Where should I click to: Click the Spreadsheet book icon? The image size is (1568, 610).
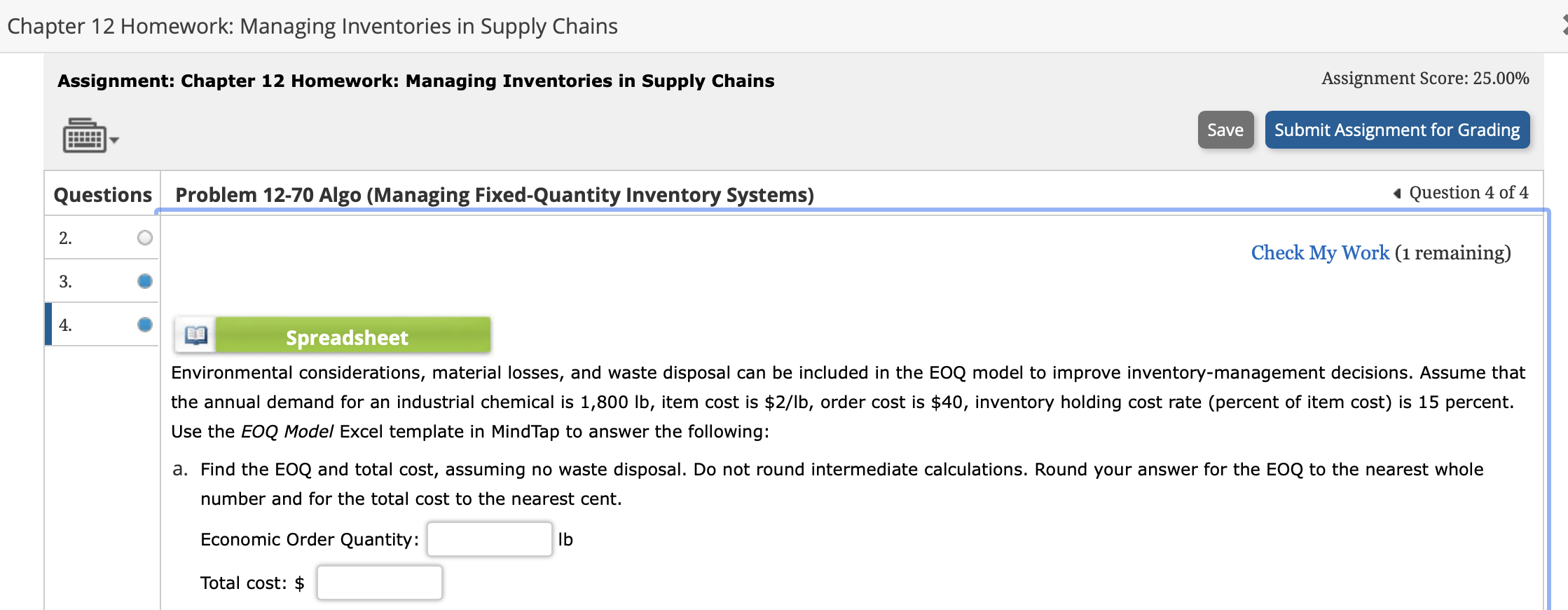click(x=195, y=336)
